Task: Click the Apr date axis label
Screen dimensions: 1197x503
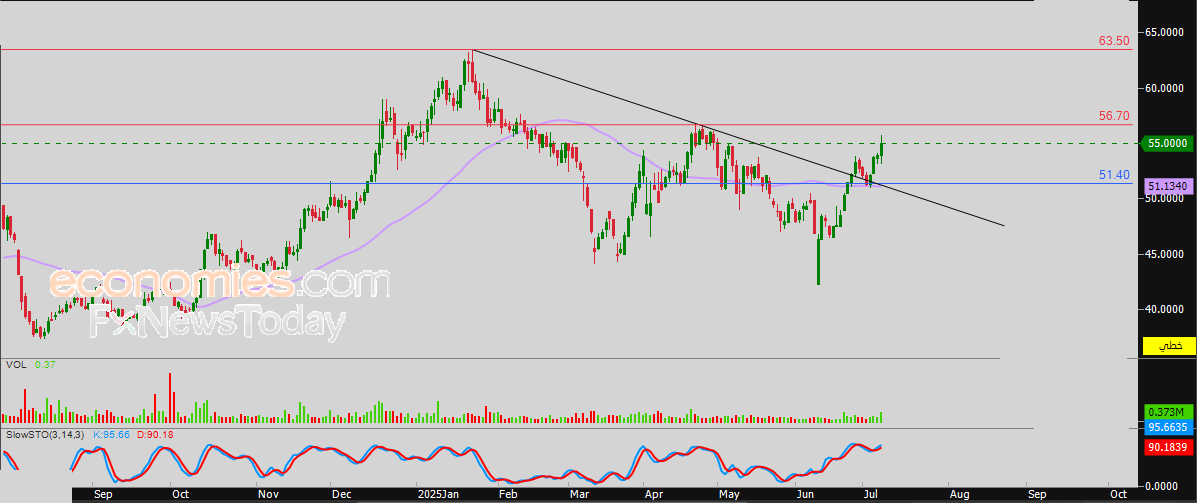Action: (653, 494)
